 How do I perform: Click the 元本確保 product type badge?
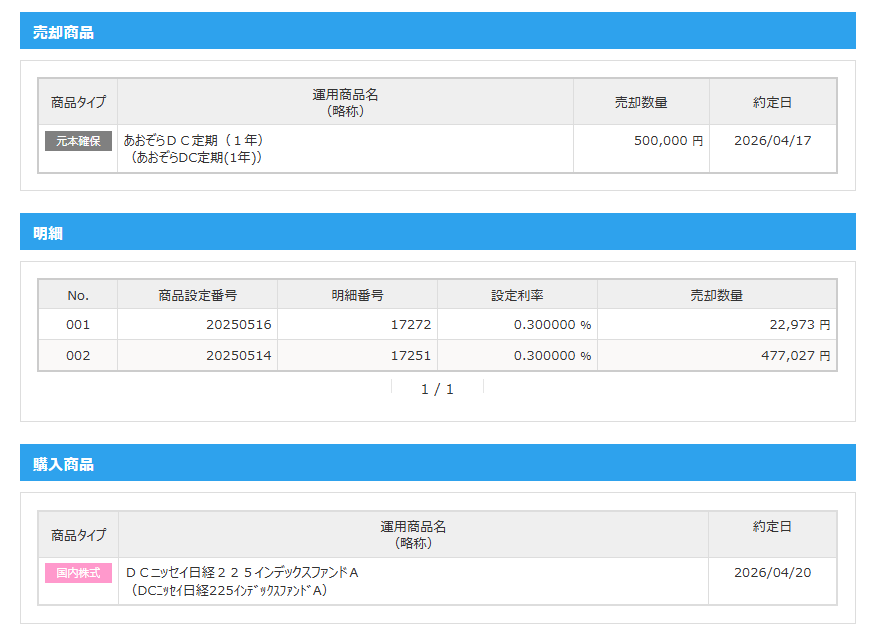click(x=78, y=141)
